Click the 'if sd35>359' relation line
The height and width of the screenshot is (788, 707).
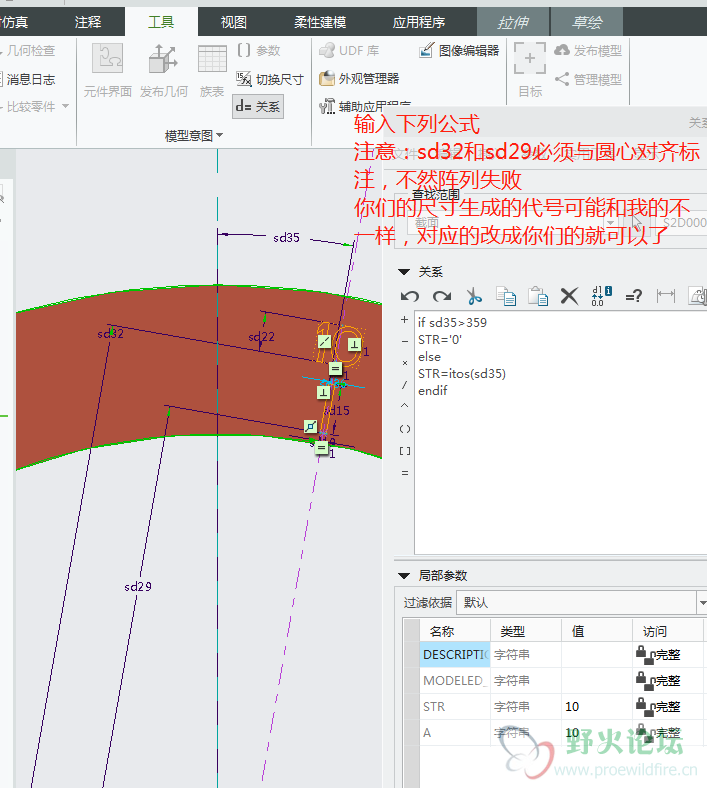pos(452,323)
